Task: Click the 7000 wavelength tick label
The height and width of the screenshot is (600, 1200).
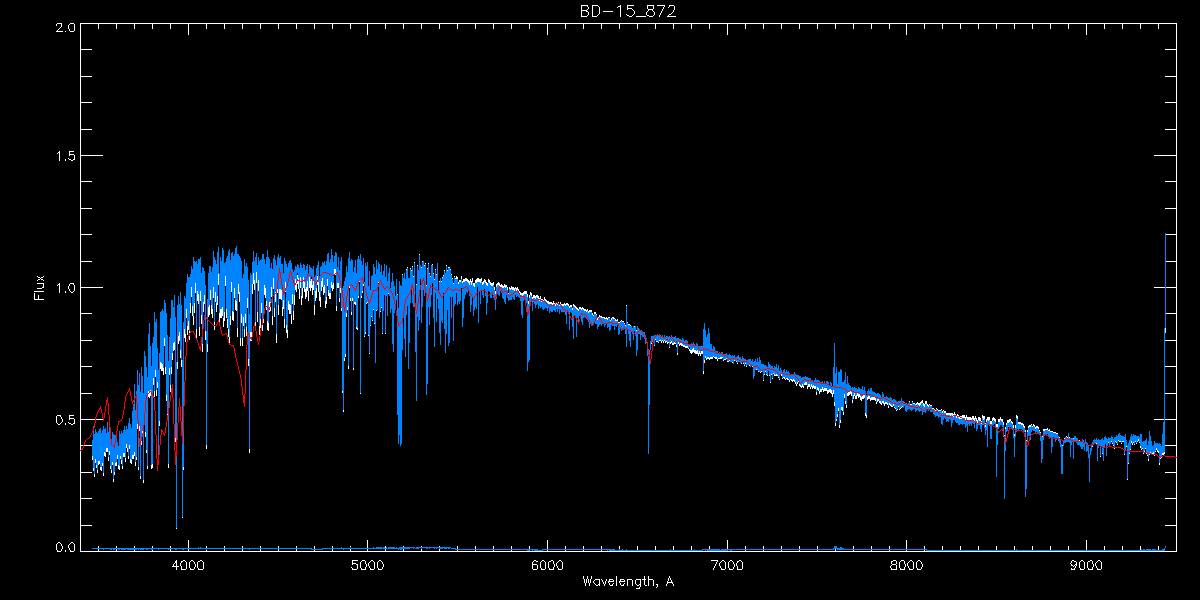Action: point(727,563)
